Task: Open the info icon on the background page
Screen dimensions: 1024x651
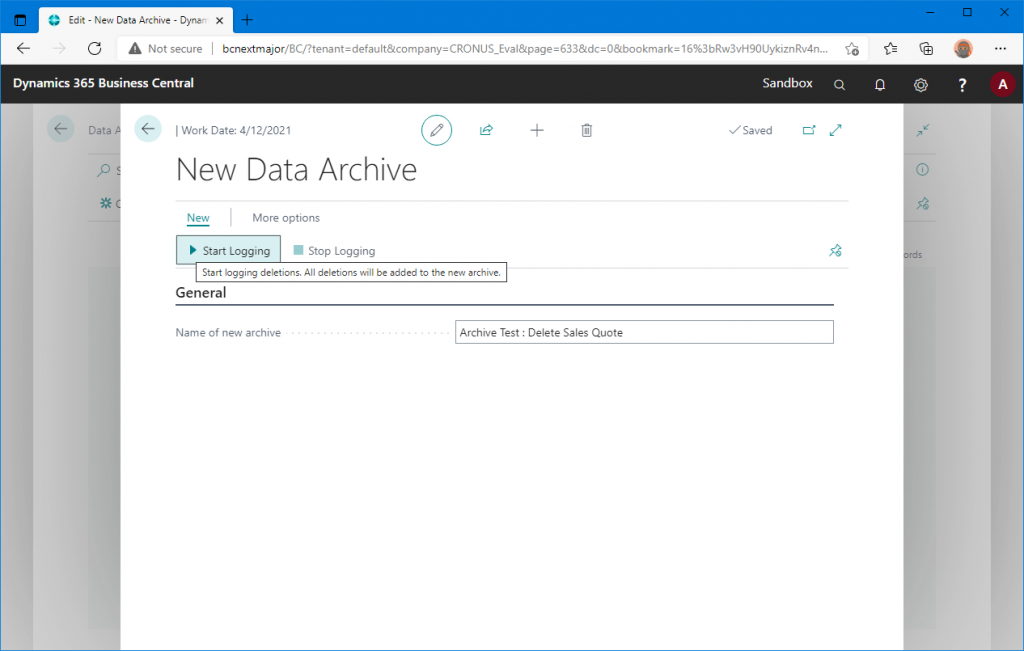Action: tap(922, 170)
